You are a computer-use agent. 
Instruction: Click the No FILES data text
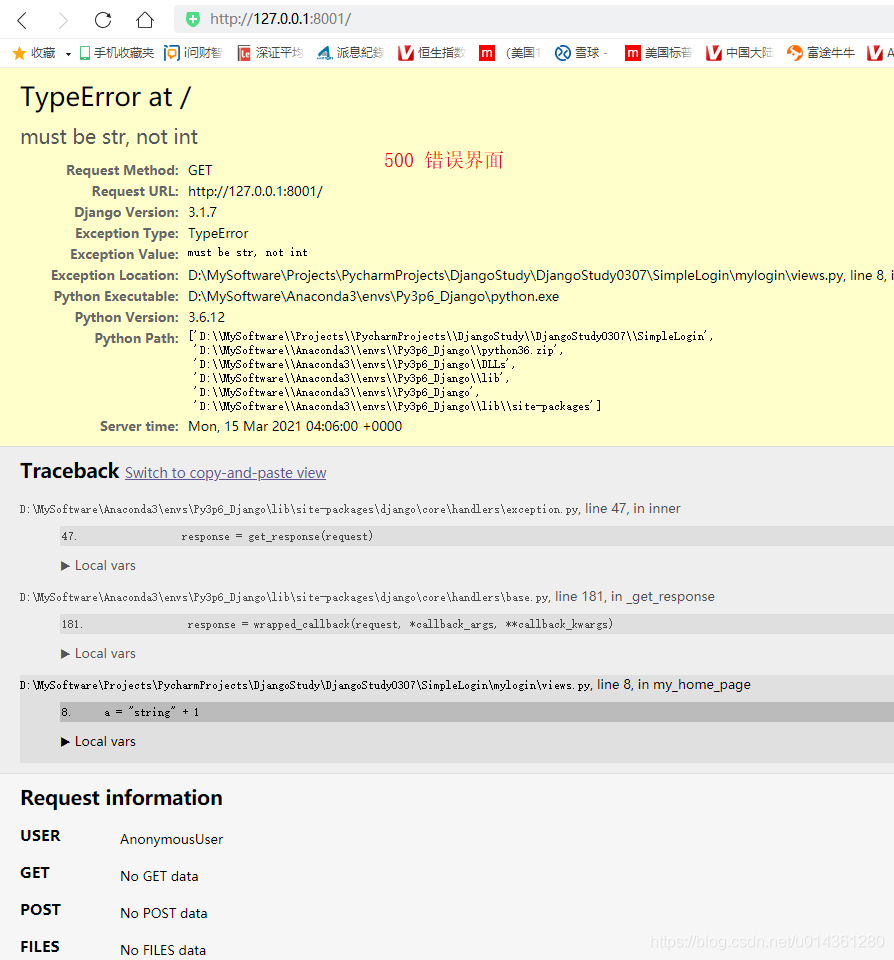coord(163,950)
